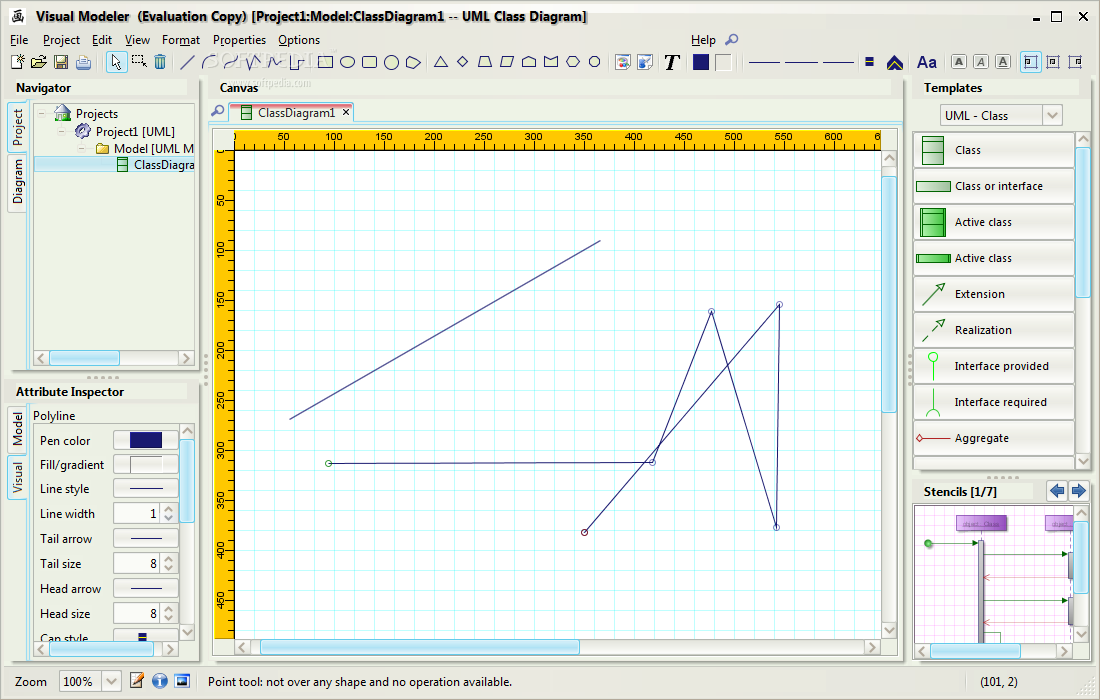1100x700 pixels.
Task: Open the Aa font settings
Action: (927, 62)
